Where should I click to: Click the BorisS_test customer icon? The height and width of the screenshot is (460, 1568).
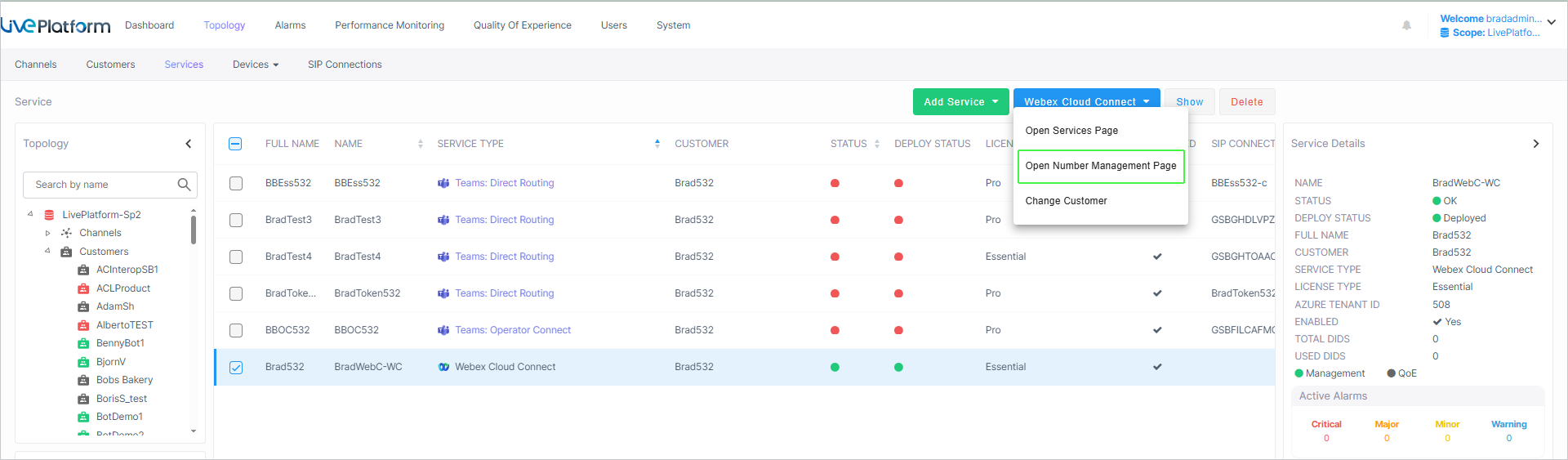(x=83, y=399)
